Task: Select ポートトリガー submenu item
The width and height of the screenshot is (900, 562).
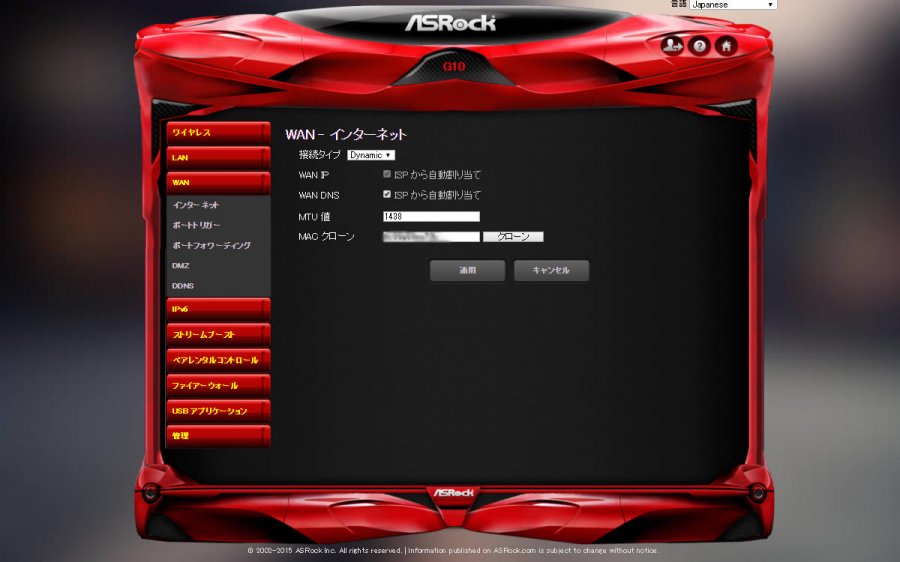Action: (196, 225)
